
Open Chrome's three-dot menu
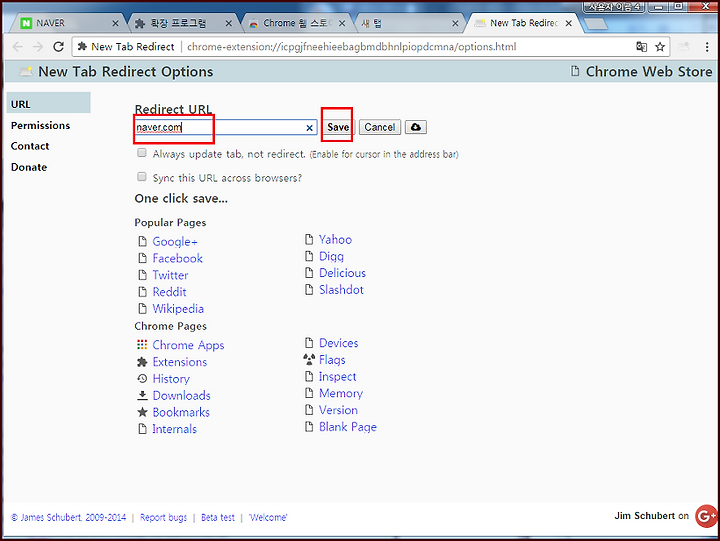(707, 46)
